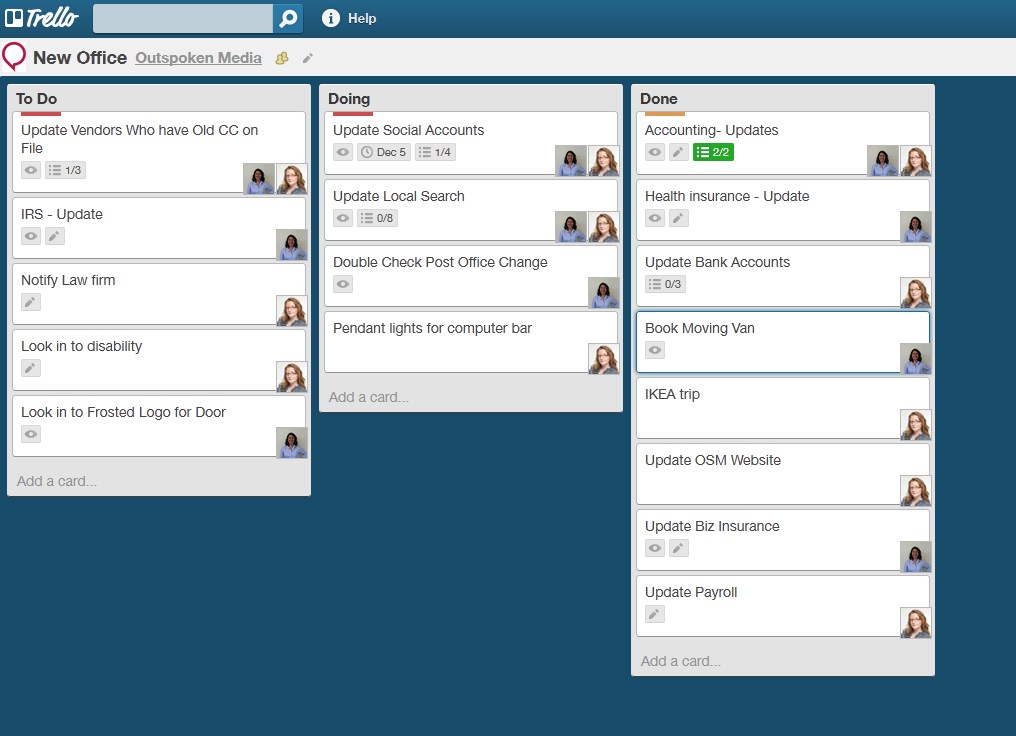The width and height of the screenshot is (1016, 736).
Task: Click the red balloon organization logo
Action: [x=14, y=57]
